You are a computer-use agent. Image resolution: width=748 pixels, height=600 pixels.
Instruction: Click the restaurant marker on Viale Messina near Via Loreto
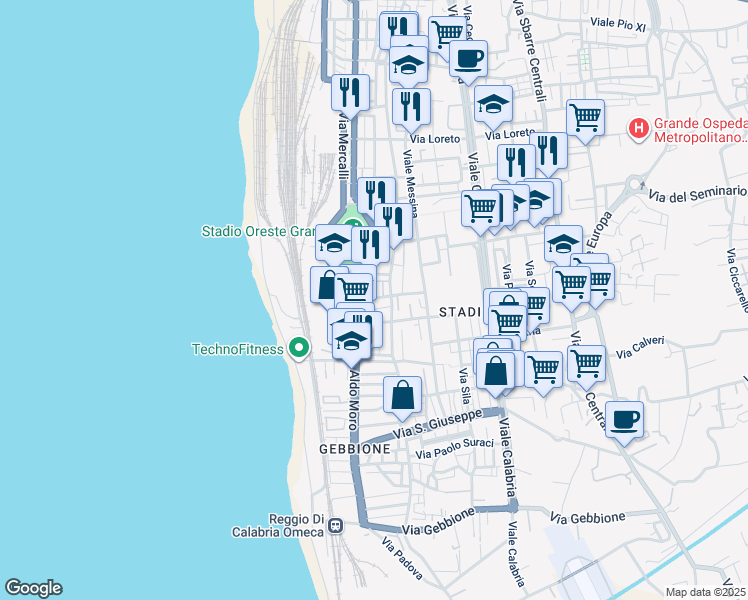[411, 106]
